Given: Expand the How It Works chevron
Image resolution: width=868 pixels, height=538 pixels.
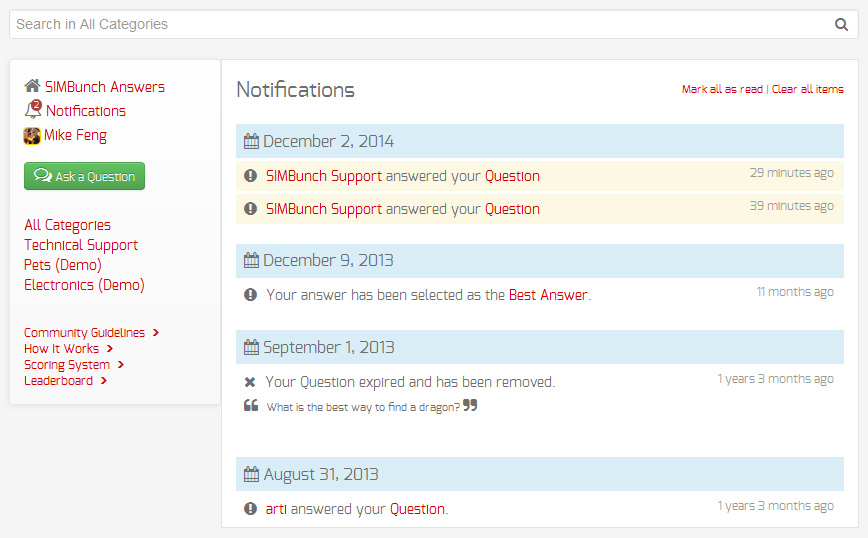Looking at the screenshot, I should pyautogui.click(x=110, y=349).
